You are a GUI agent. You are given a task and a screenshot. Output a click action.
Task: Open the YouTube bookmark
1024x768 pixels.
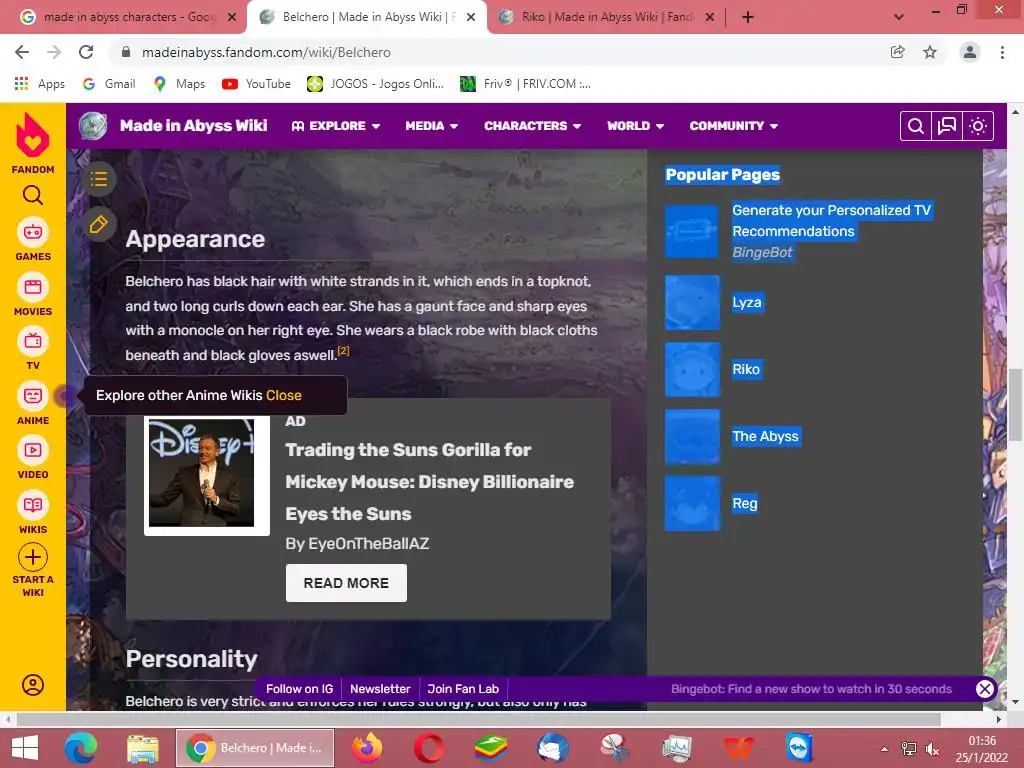256,84
